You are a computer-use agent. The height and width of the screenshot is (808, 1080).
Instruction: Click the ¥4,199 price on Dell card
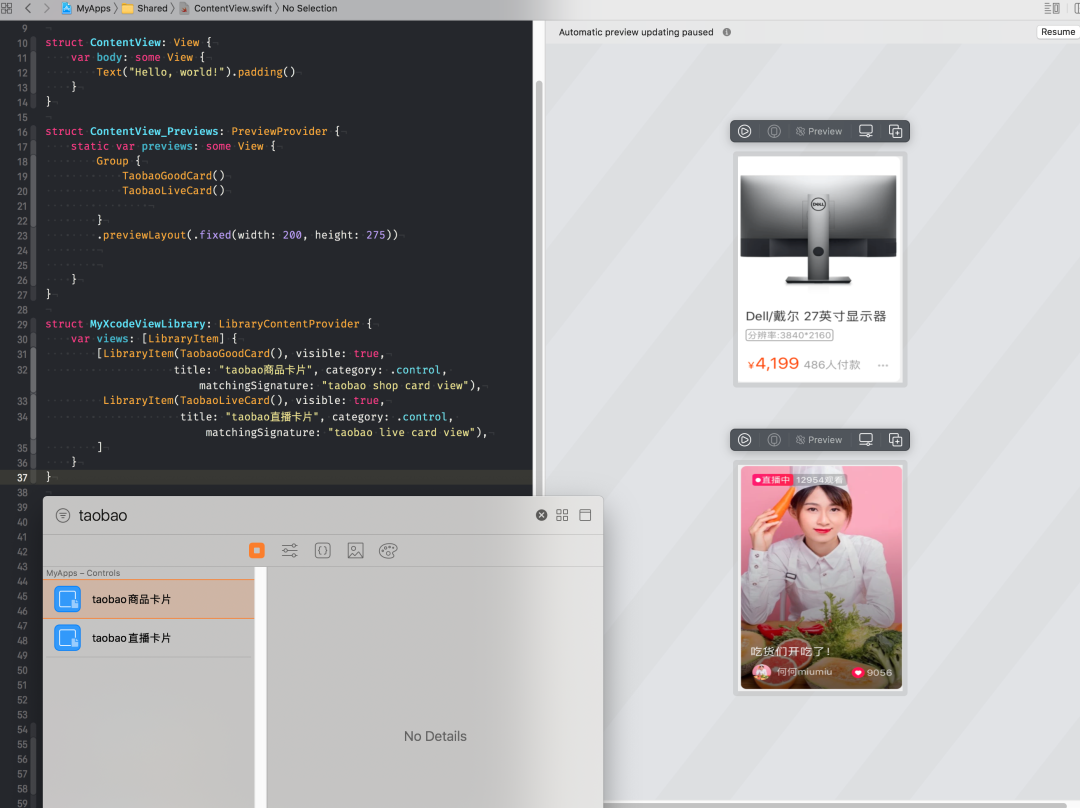pyautogui.click(x=773, y=364)
